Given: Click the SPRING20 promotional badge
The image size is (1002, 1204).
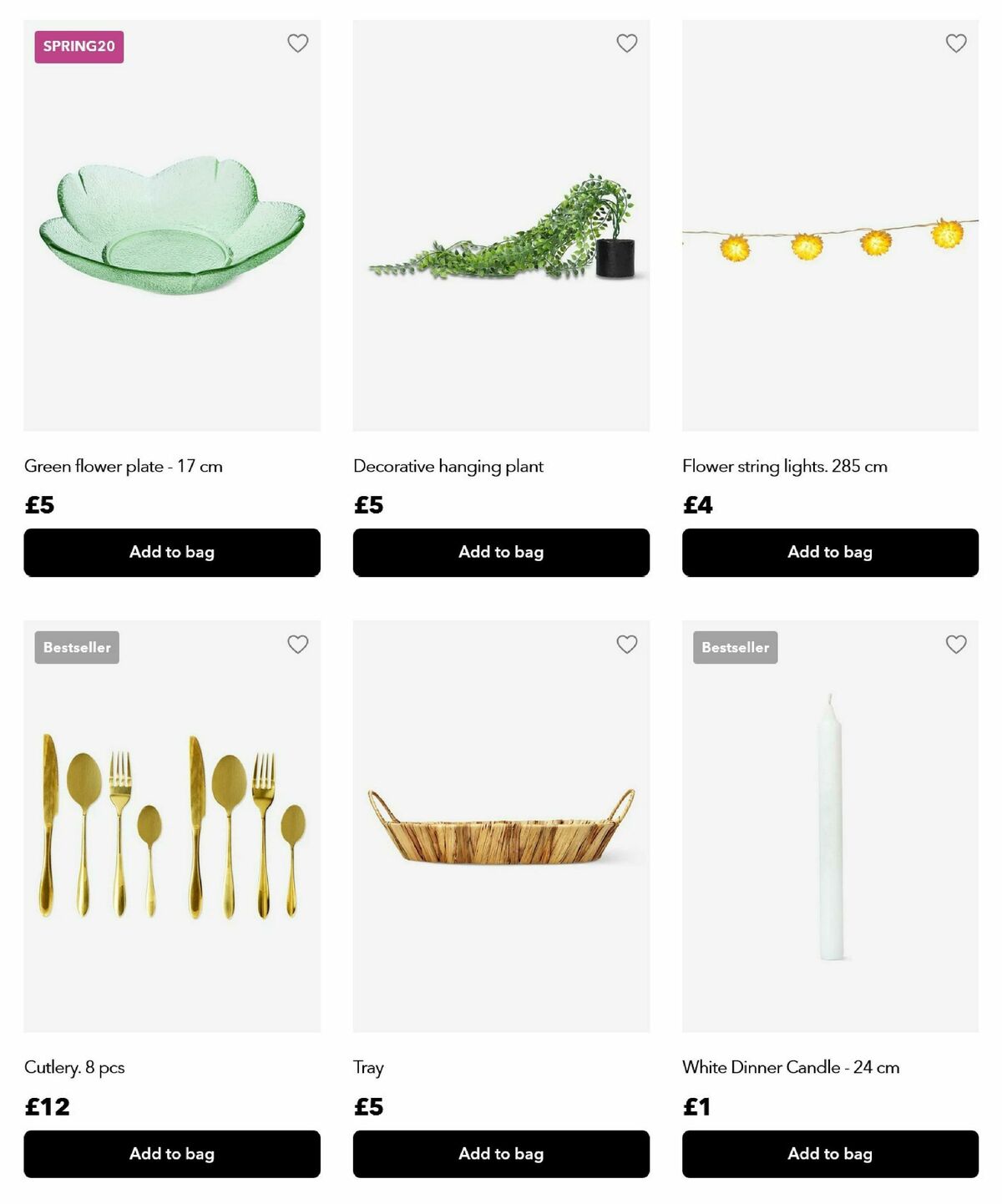Looking at the screenshot, I should (79, 48).
